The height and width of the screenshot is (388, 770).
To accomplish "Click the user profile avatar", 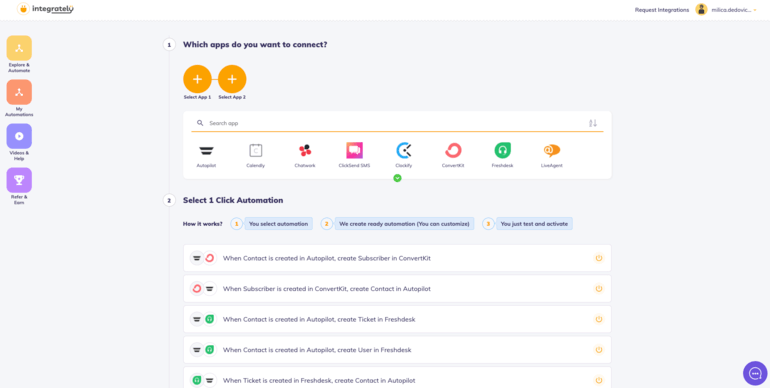I will click(701, 9).
